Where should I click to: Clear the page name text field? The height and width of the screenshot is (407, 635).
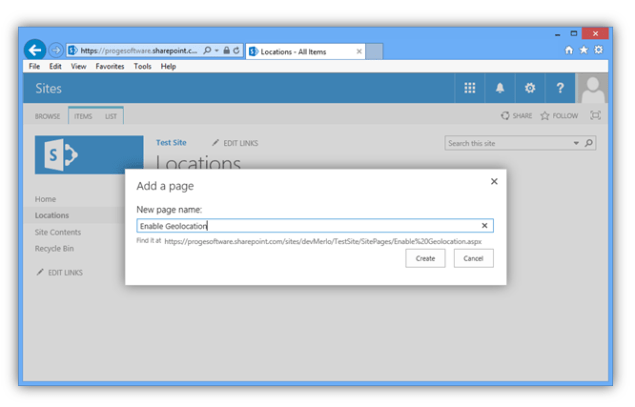(x=485, y=226)
